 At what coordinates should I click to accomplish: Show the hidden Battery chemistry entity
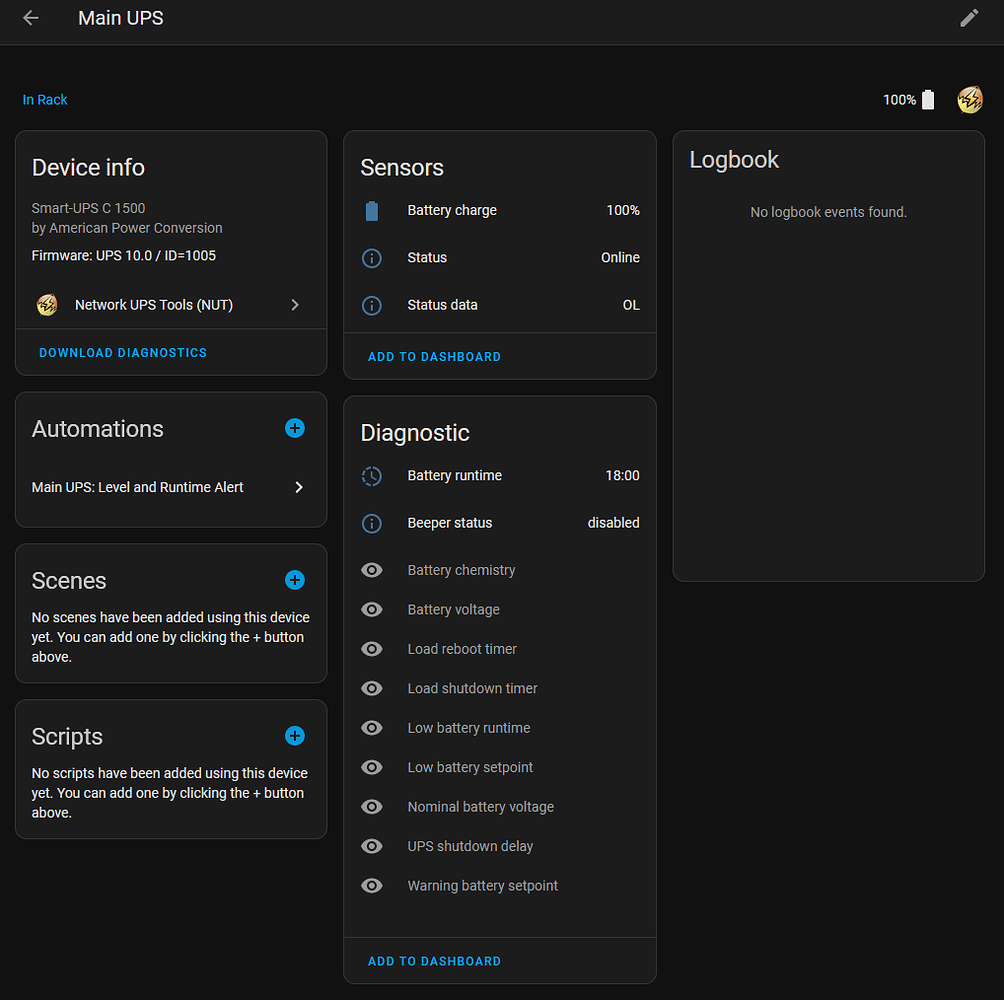(371, 570)
